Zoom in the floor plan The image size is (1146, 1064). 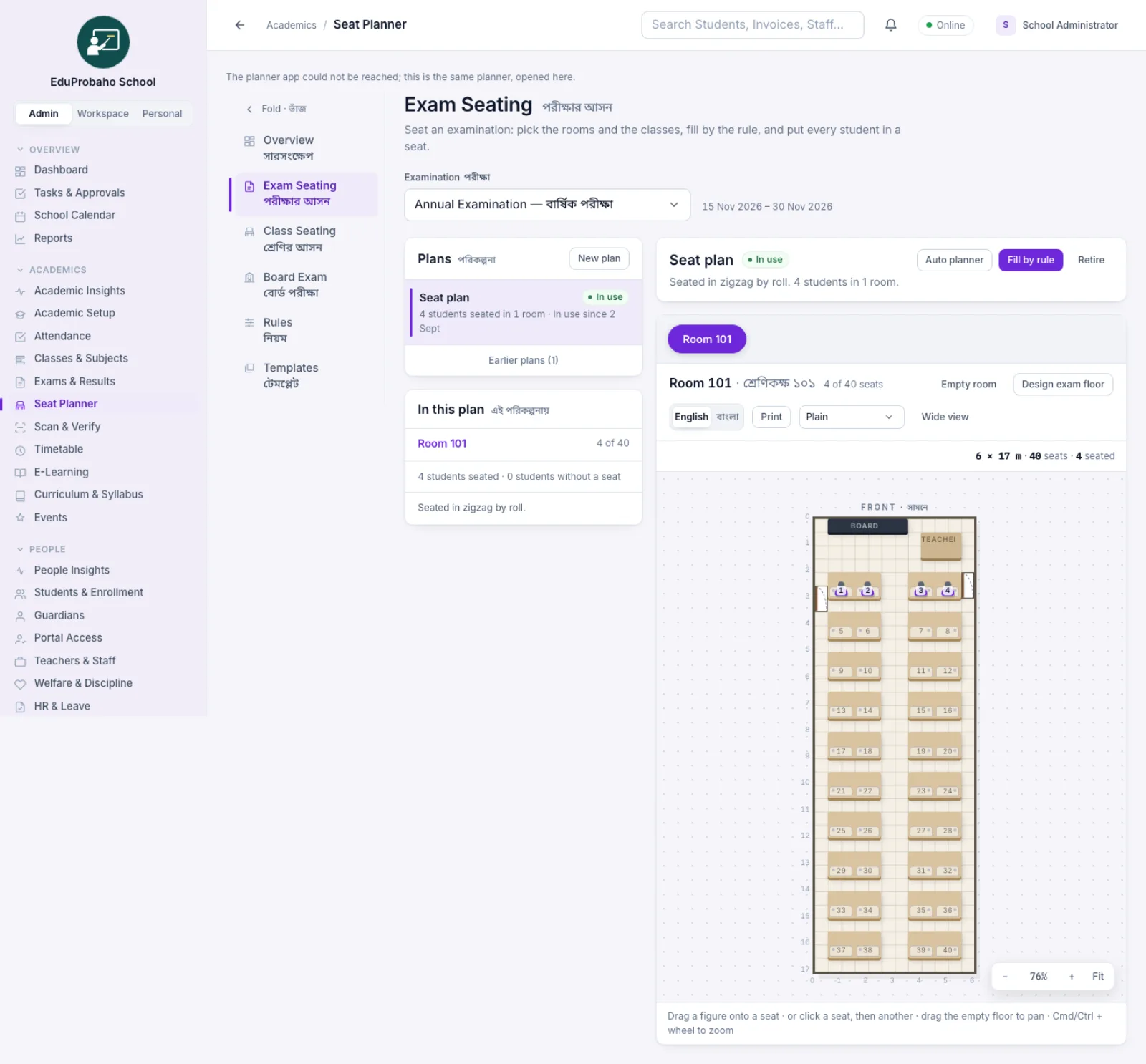(x=1072, y=977)
